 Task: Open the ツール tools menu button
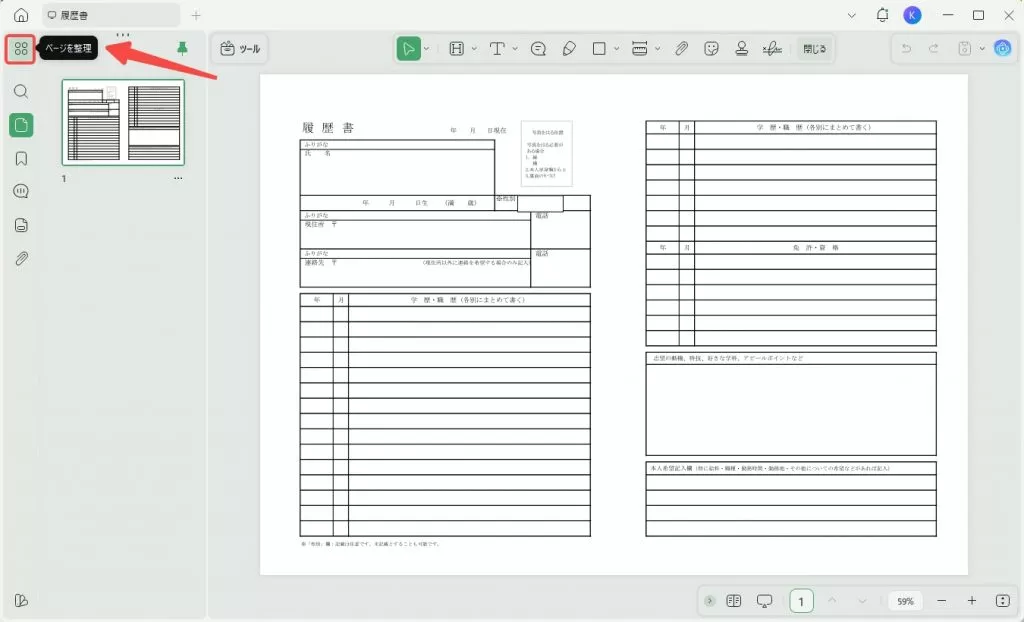coord(239,48)
